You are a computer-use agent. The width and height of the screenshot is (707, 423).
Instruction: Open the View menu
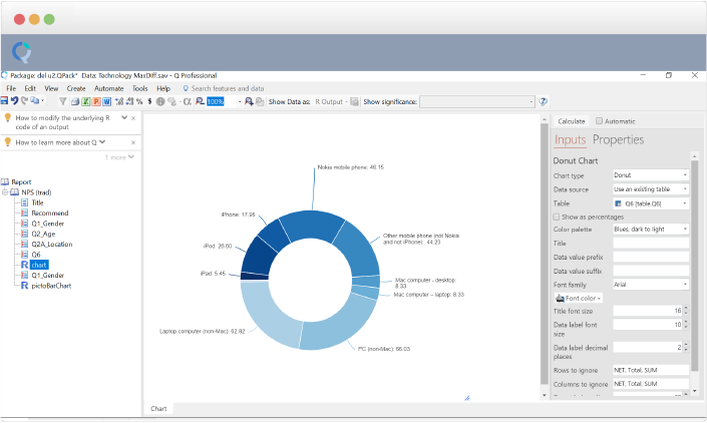(51, 88)
